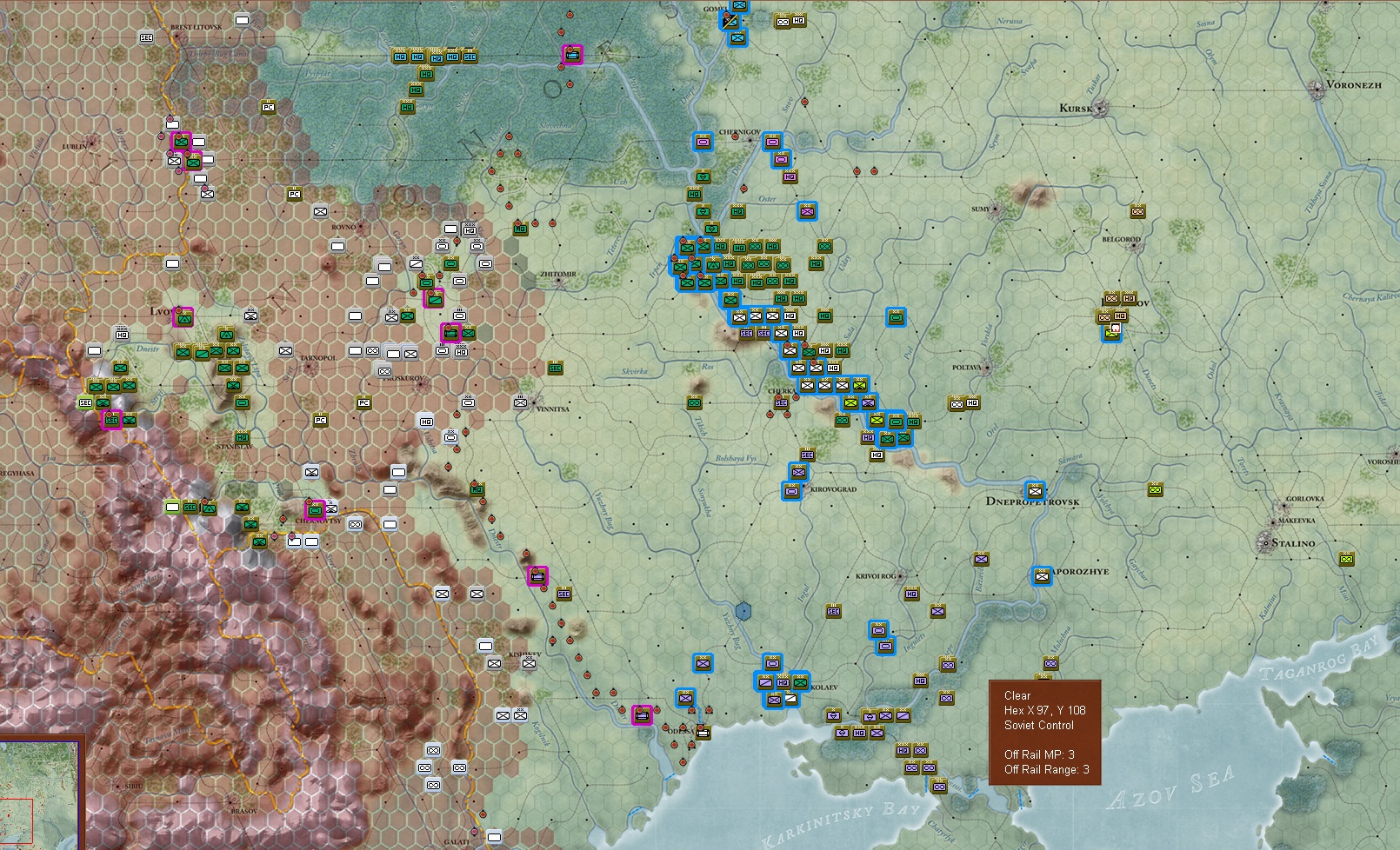Click the Sibiu city label
Viewport: 1400px width, 850px height.
coord(132,785)
